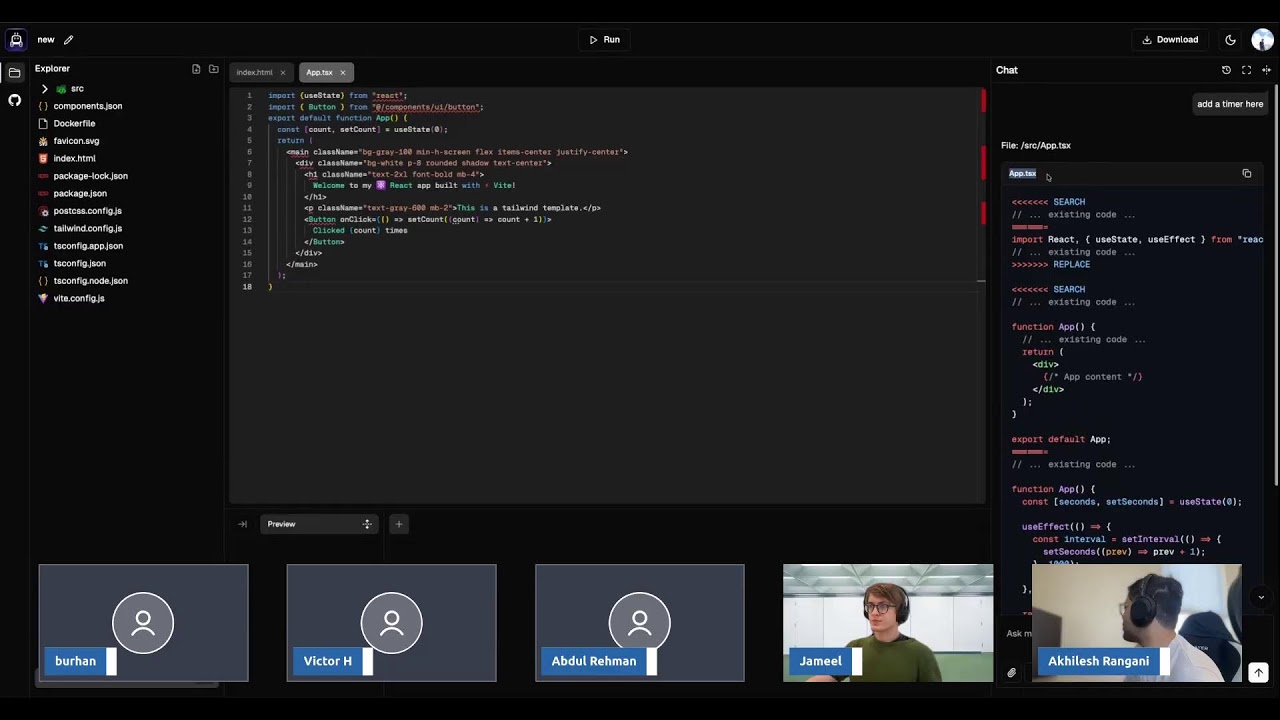Toggle dark mode moon icon

coord(1230,40)
